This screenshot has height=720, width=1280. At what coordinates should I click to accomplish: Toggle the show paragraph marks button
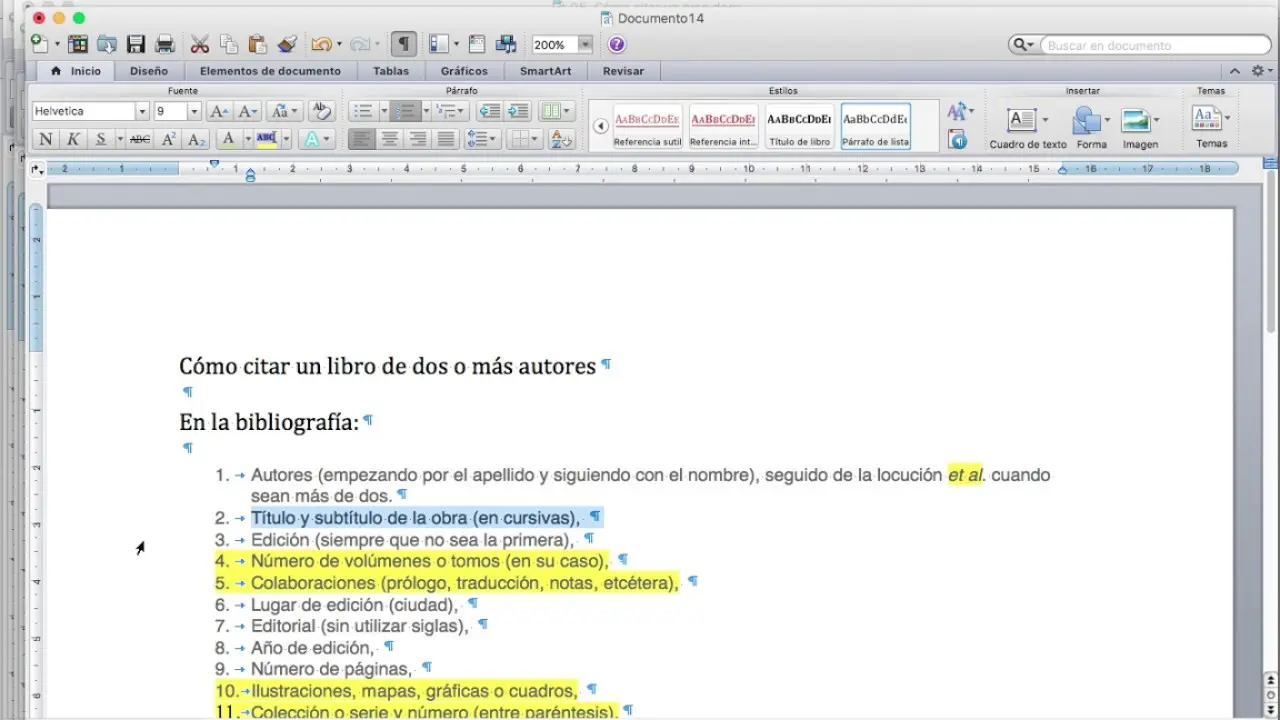coord(403,44)
